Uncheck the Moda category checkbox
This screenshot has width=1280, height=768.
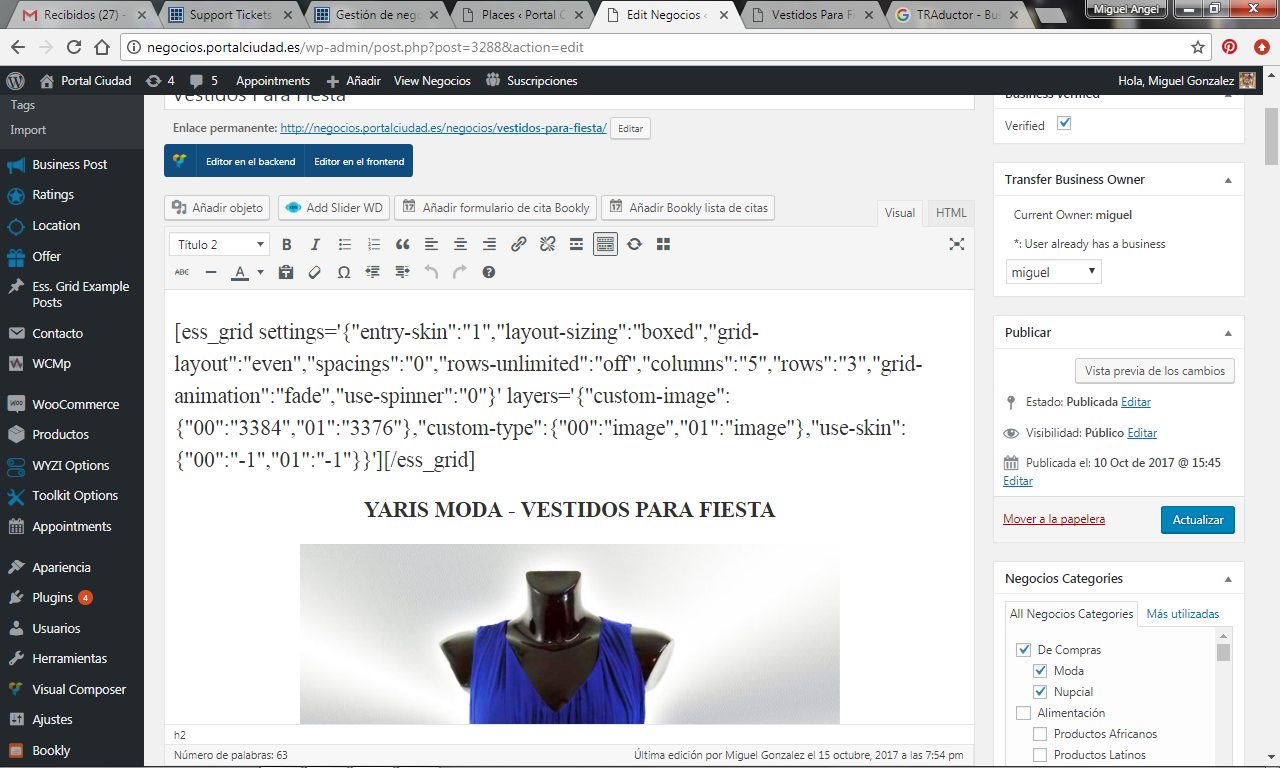coord(1041,671)
